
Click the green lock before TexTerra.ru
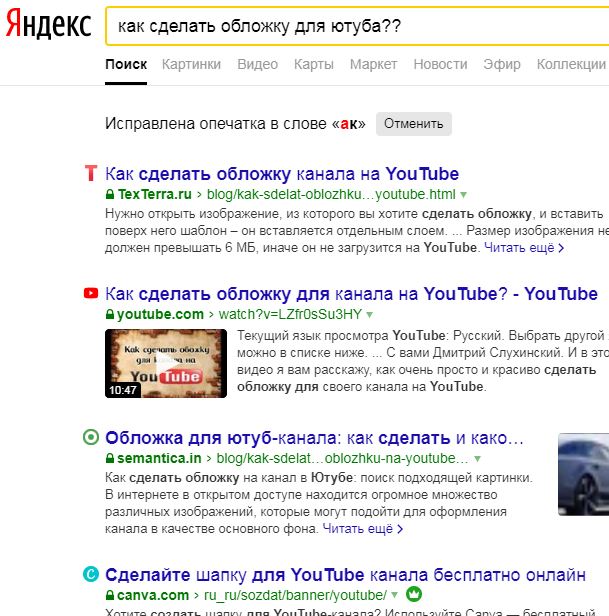(x=110, y=194)
